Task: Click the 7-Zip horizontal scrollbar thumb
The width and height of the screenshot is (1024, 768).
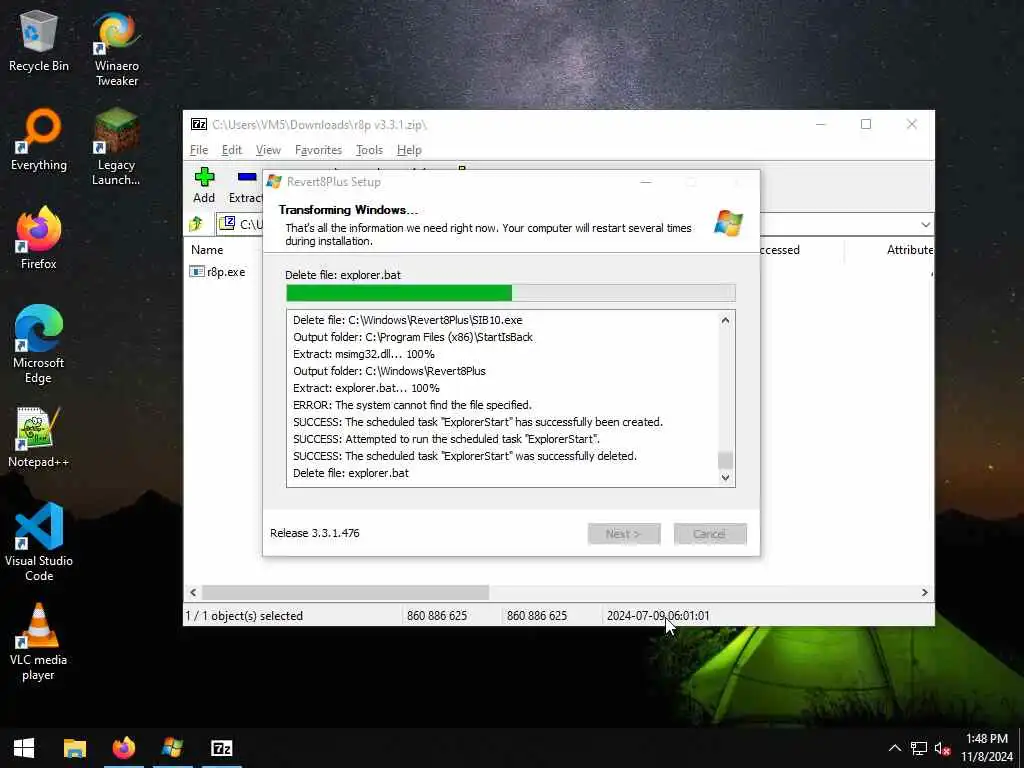Action: [345, 592]
